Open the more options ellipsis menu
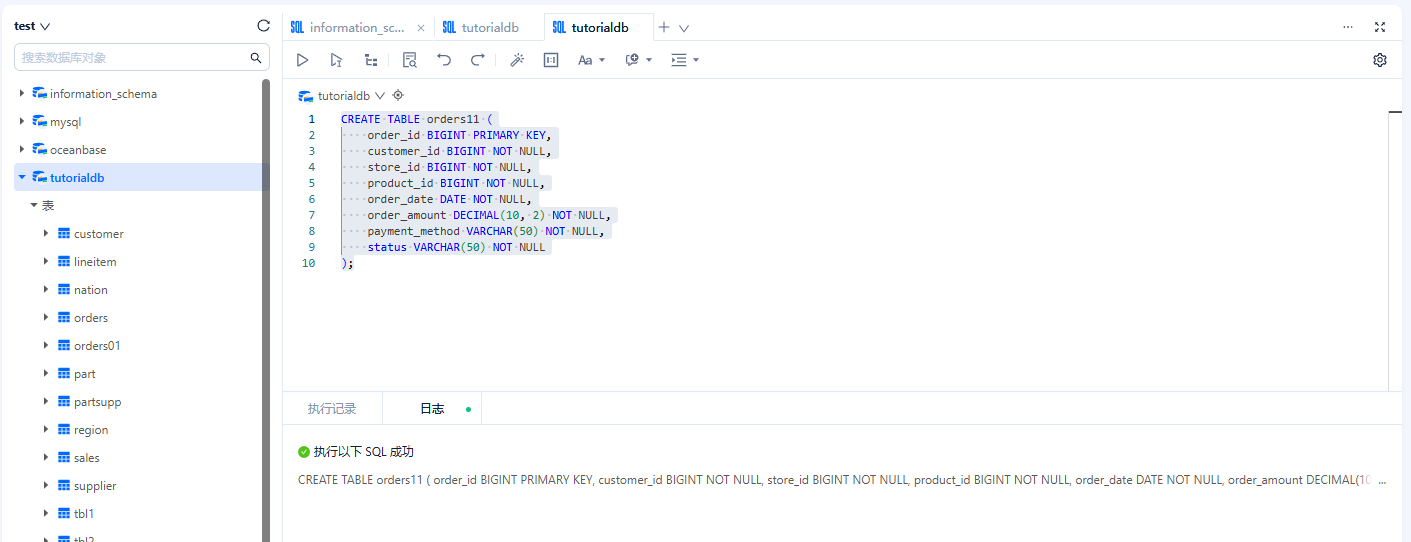The image size is (1411, 542). (x=1348, y=27)
